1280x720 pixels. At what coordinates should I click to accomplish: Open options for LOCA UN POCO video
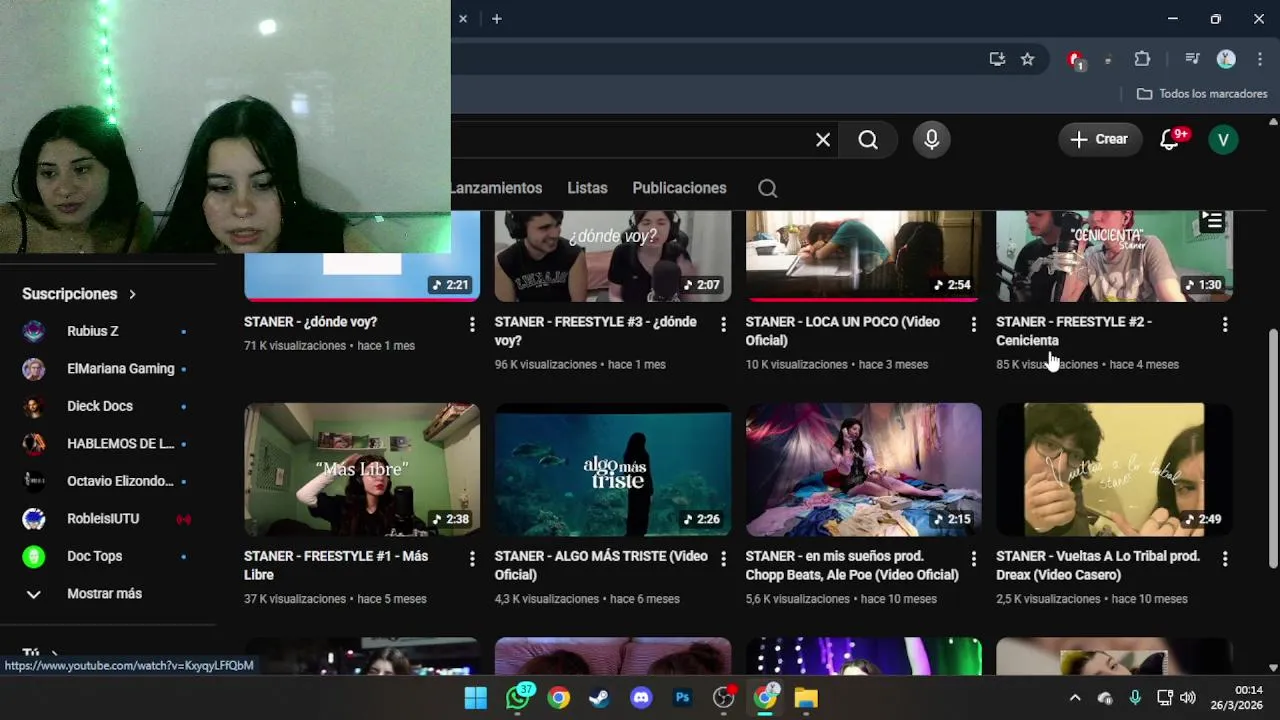[x=973, y=324]
